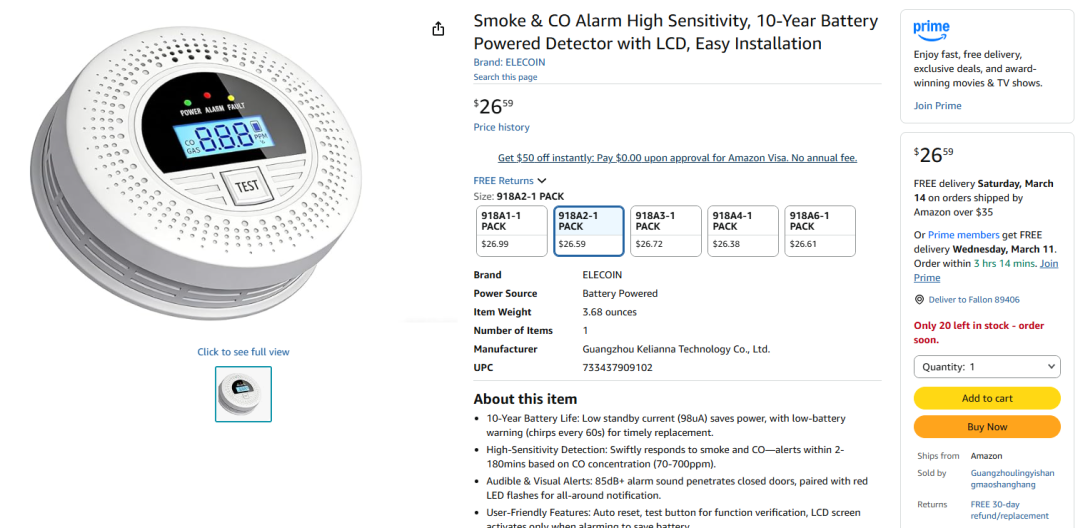The image size is (1078, 528).
Task: Click the Prime logo in the sidebar
Action: (931, 29)
